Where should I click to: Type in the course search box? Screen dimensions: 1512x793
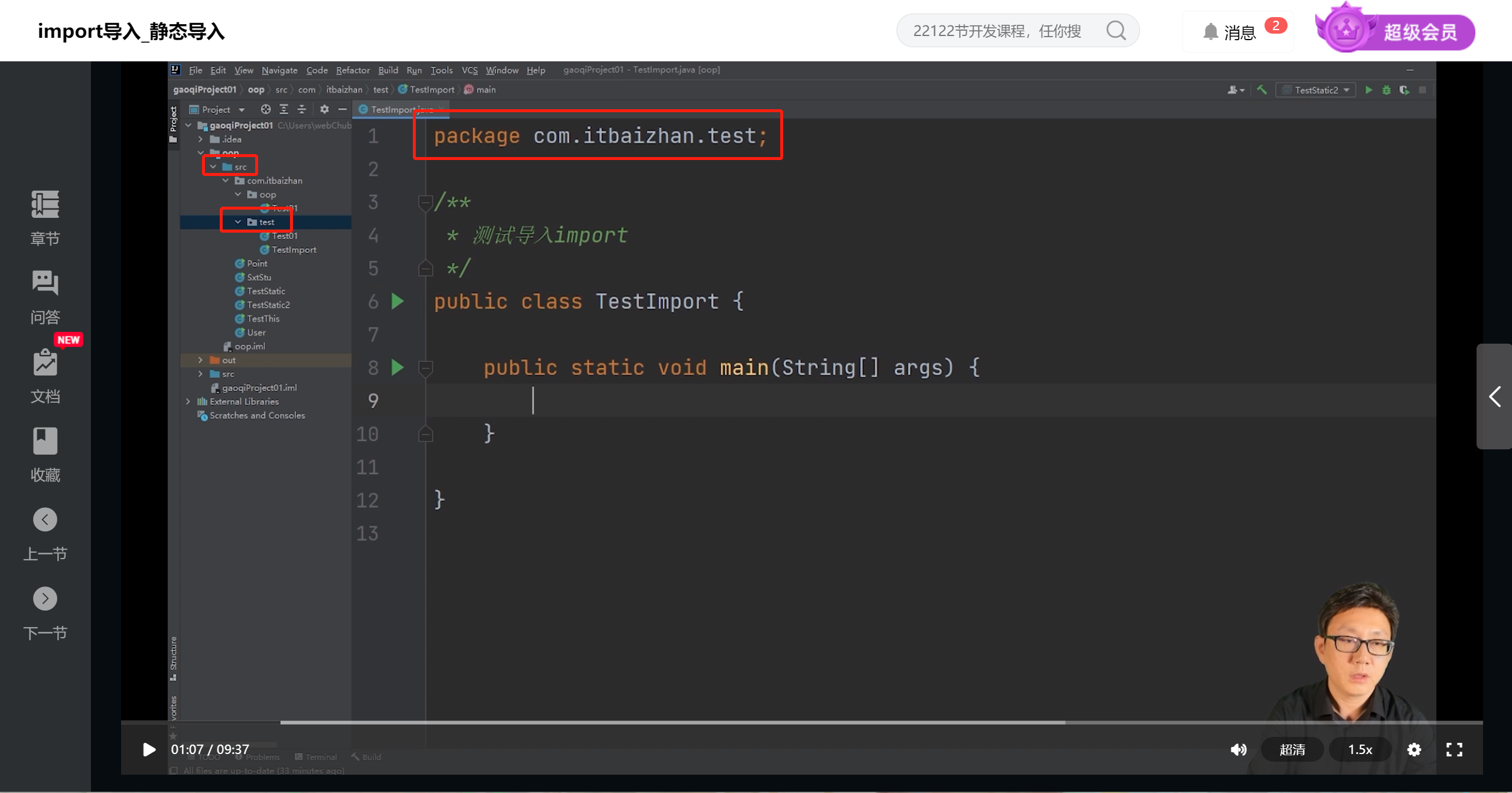(998, 31)
